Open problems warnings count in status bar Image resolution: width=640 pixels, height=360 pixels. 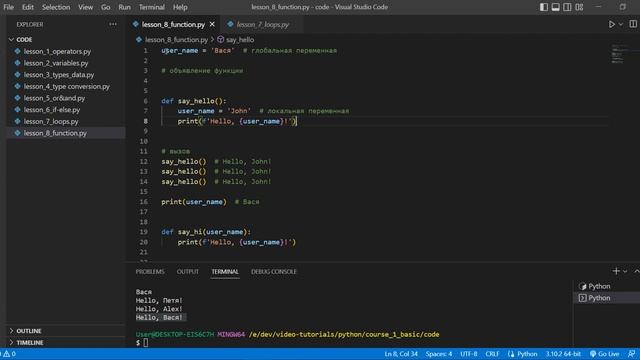pyautogui.click(x=9, y=354)
